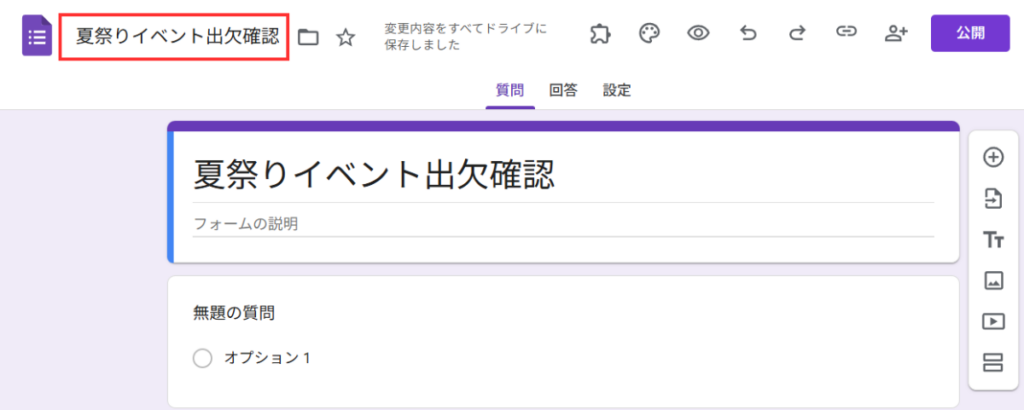
Task: Edit the large form title 夏祭りイベント出欠確認
Action: point(374,174)
